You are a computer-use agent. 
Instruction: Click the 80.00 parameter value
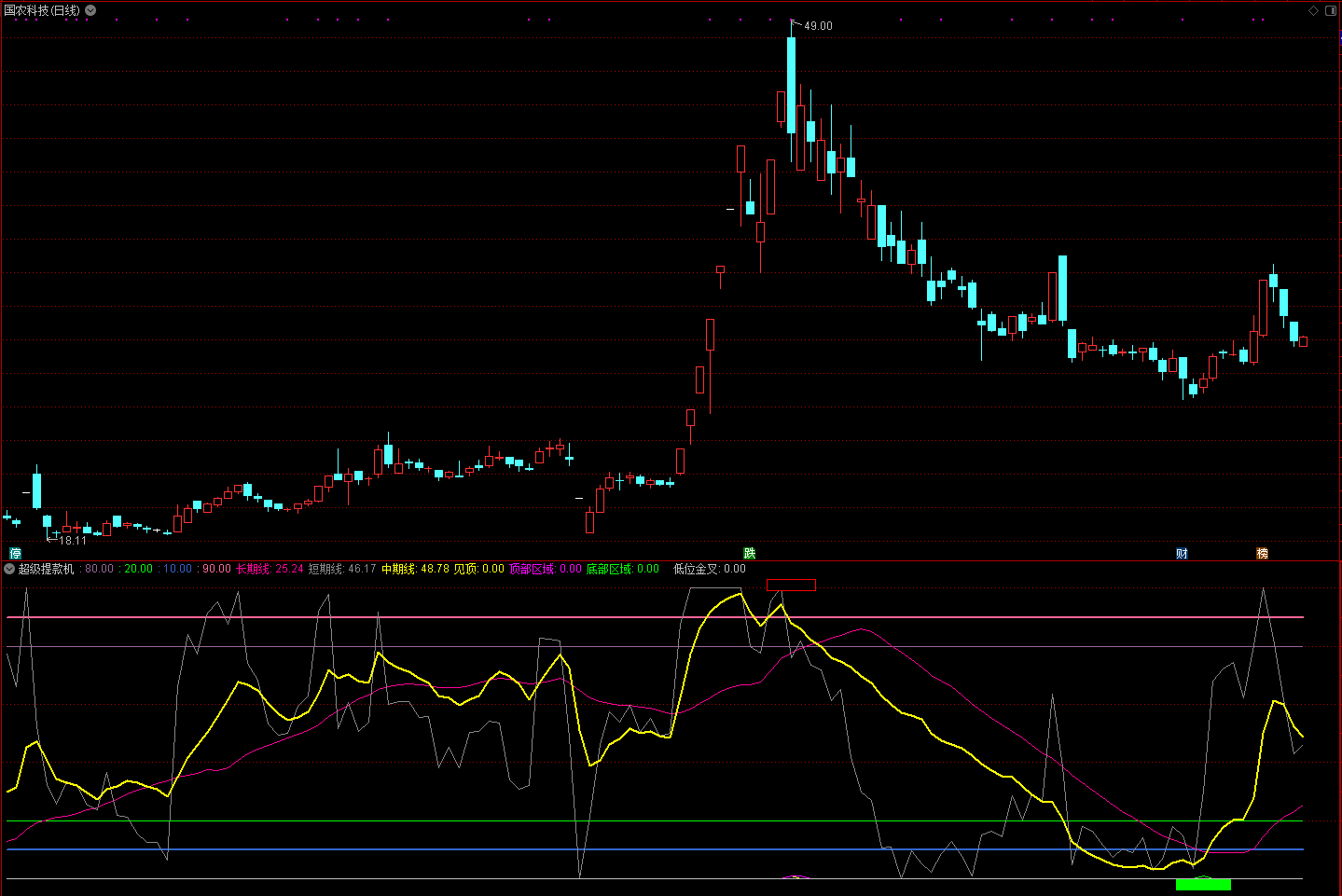[99, 569]
